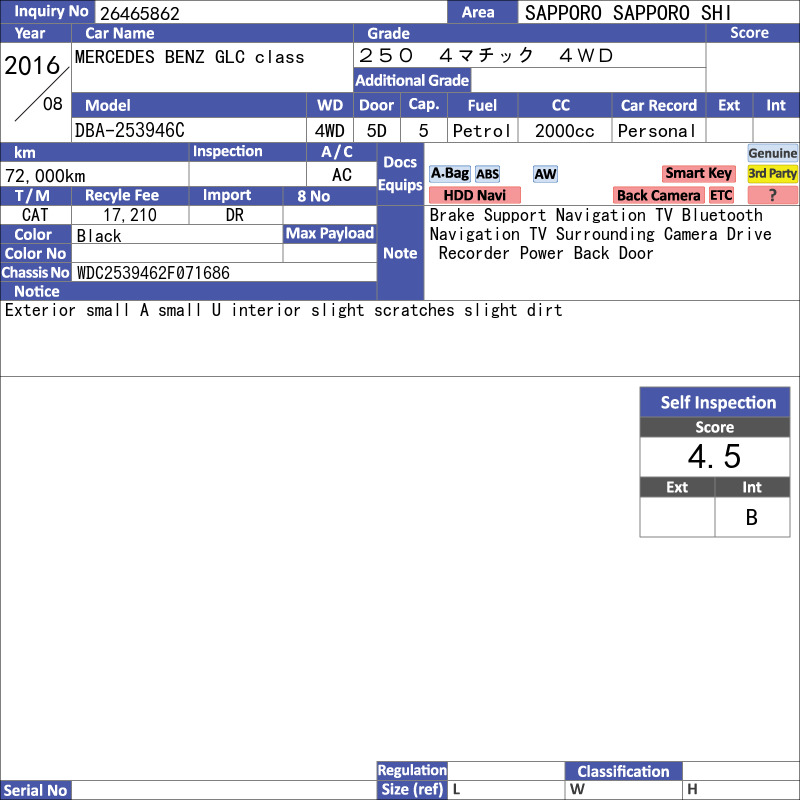Click the Classification label

coord(623,771)
